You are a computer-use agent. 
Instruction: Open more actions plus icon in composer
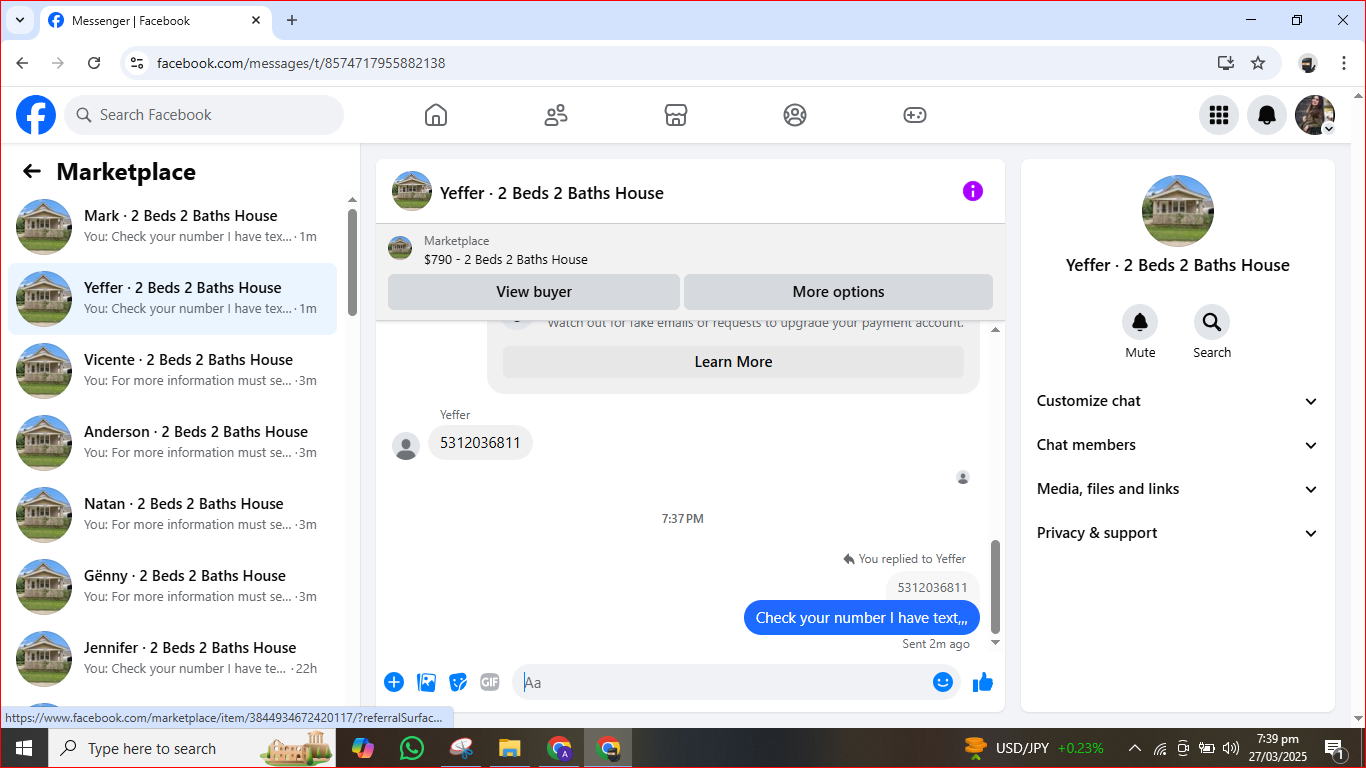pos(394,682)
